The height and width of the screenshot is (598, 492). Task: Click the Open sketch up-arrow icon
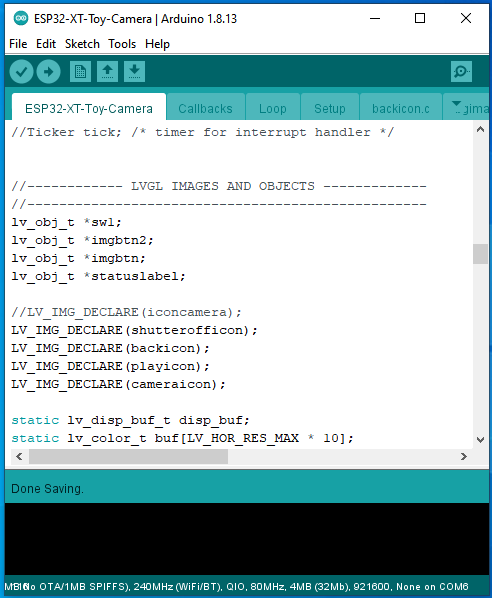[x=108, y=72]
